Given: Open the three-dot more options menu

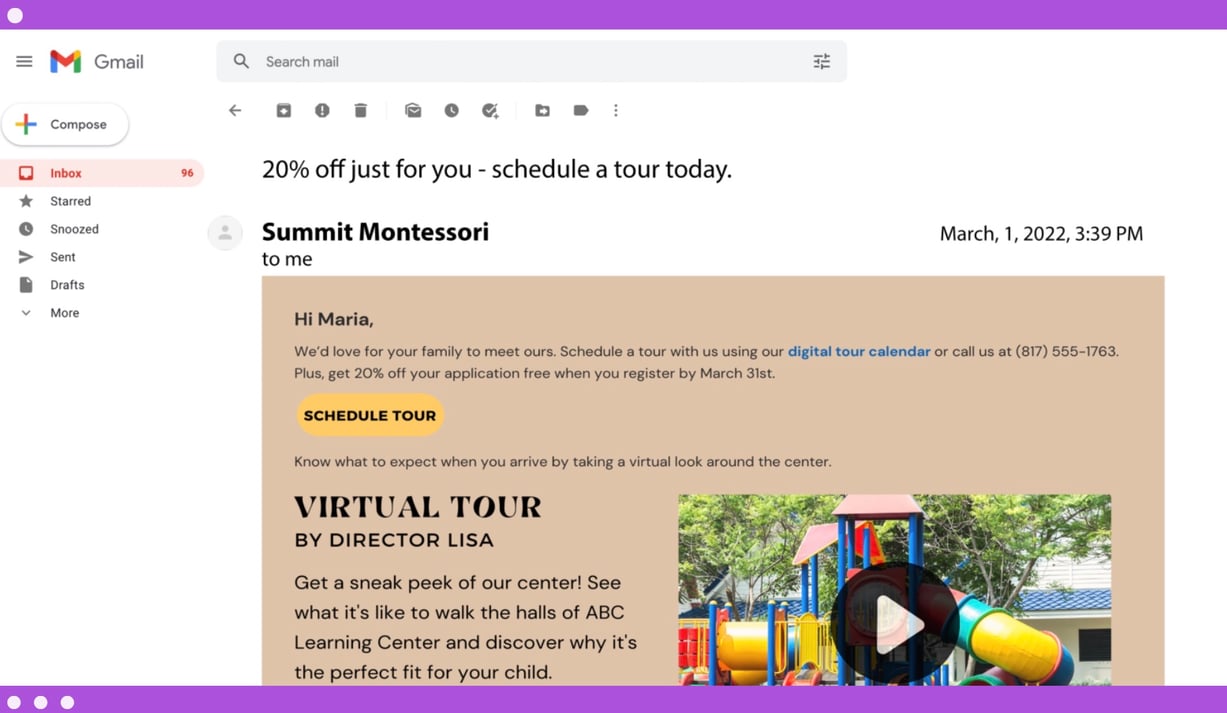Looking at the screenshot, I should 616,110.
